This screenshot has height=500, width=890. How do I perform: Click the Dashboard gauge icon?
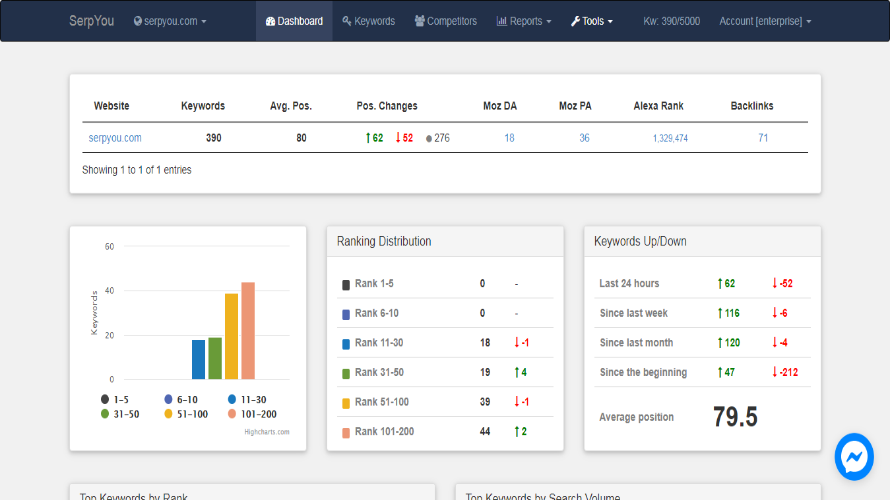(x=270, y=21)
